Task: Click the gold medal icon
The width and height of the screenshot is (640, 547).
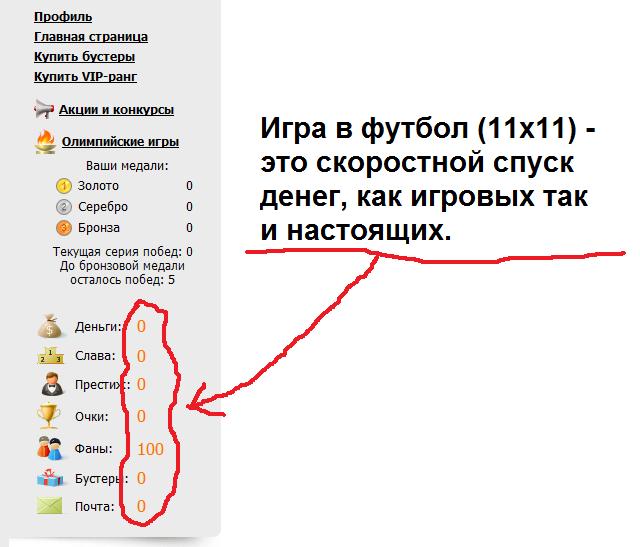Action: (64, 186)
